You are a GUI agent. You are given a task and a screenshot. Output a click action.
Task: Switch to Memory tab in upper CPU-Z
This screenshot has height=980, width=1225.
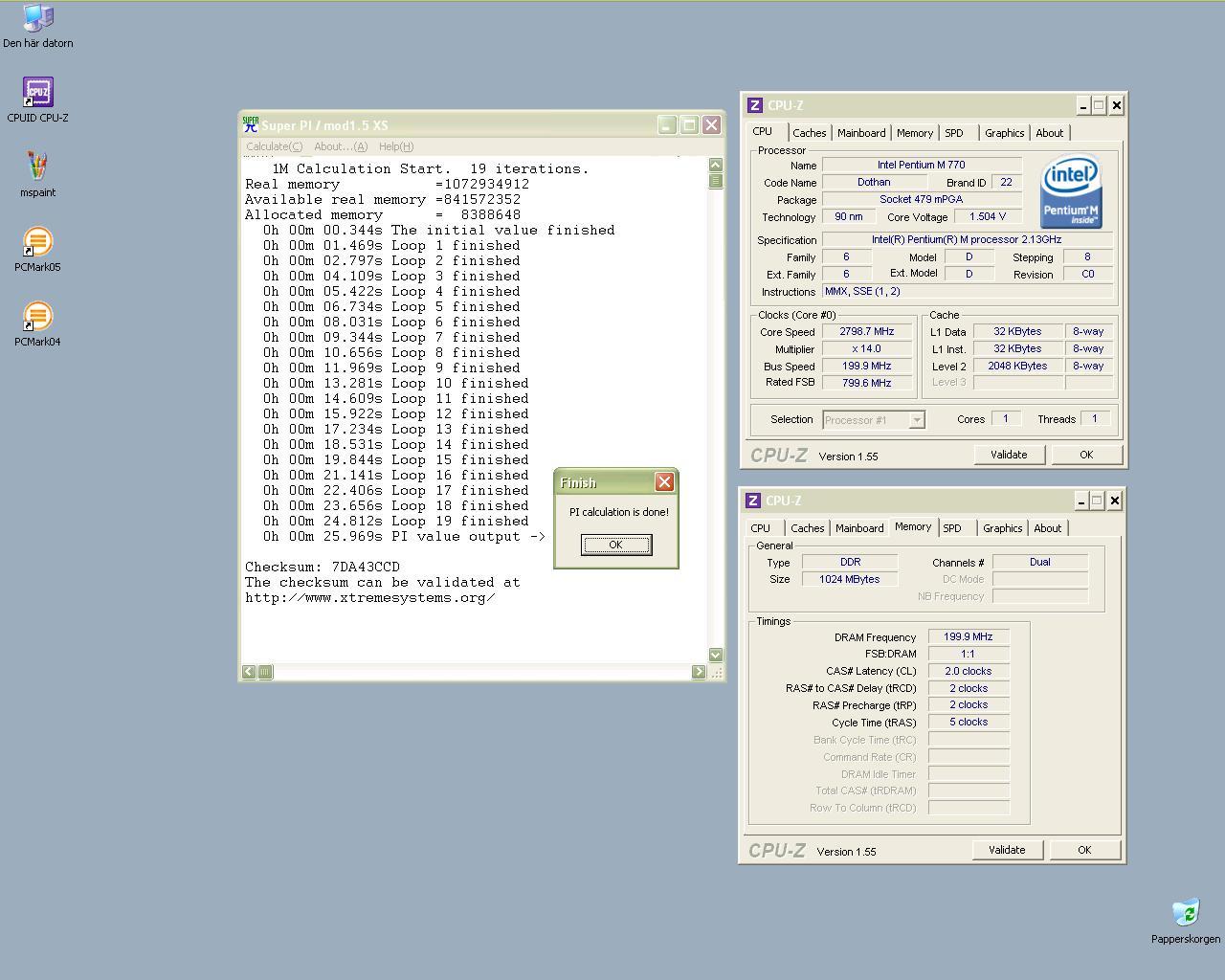915,133
